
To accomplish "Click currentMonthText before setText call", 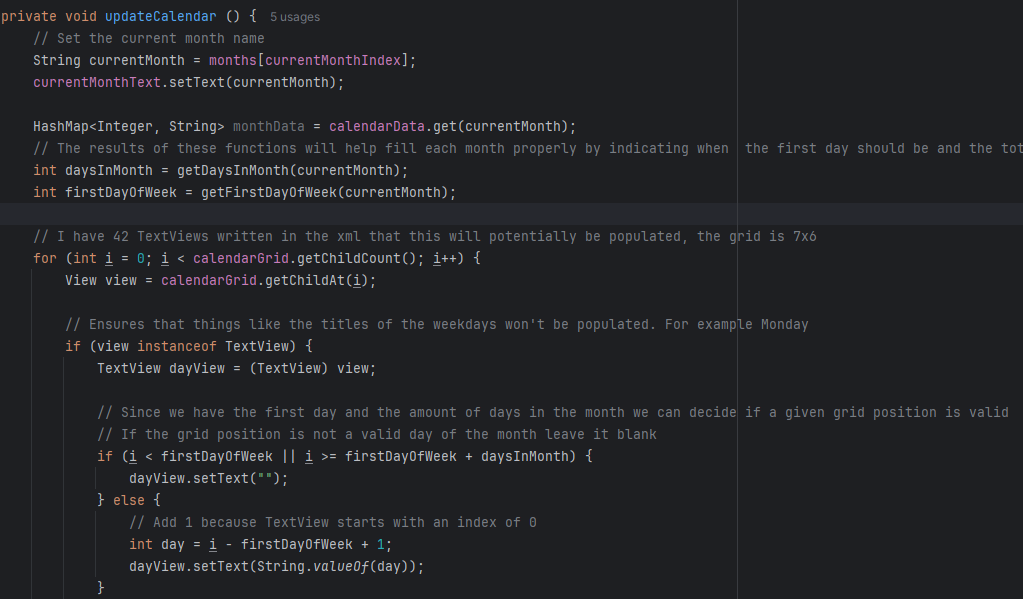I will 96,82.
